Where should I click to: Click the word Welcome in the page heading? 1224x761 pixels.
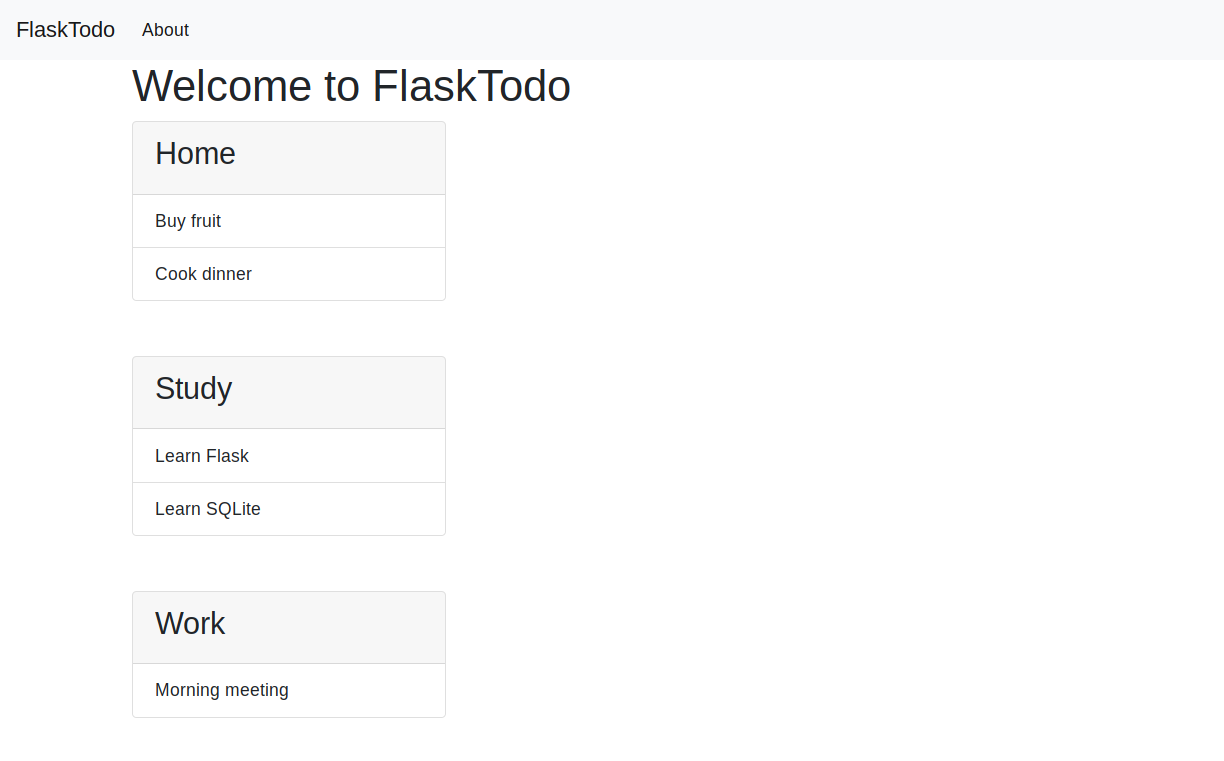click(222, 86)
